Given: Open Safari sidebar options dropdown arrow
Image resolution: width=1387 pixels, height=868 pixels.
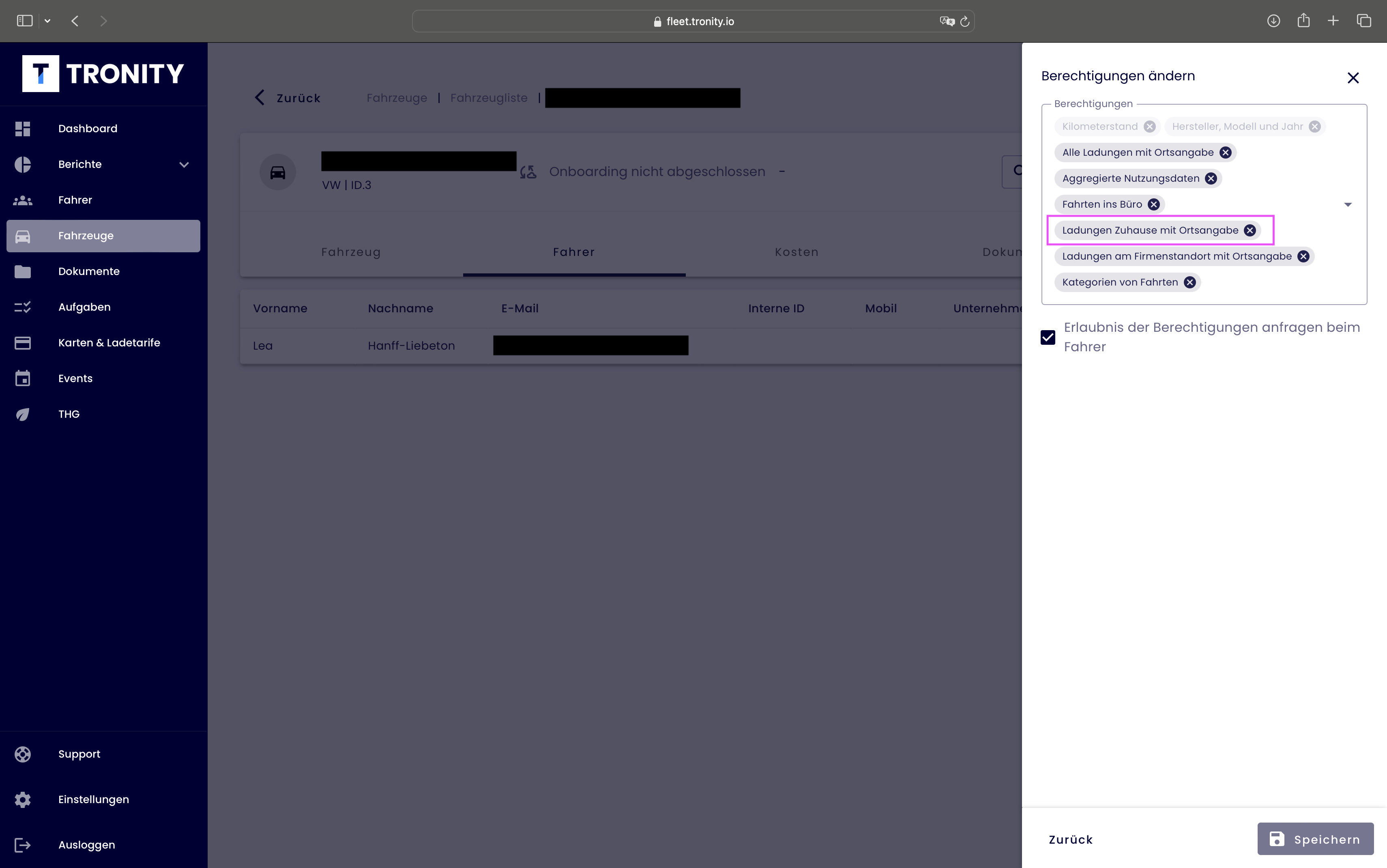Looking at the screenshot, I should point(47,21).
